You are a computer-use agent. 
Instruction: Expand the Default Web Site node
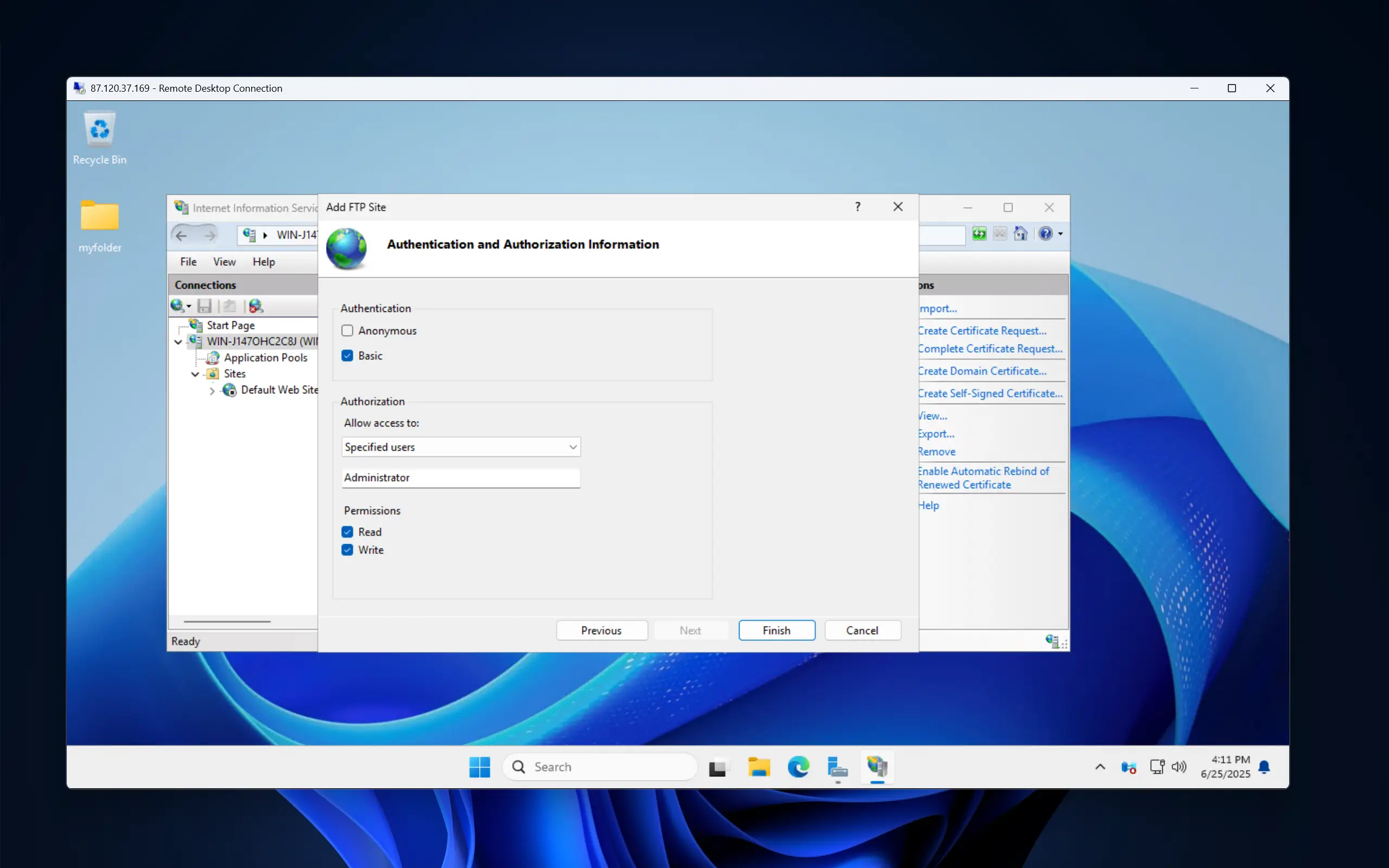coord(212,391)
